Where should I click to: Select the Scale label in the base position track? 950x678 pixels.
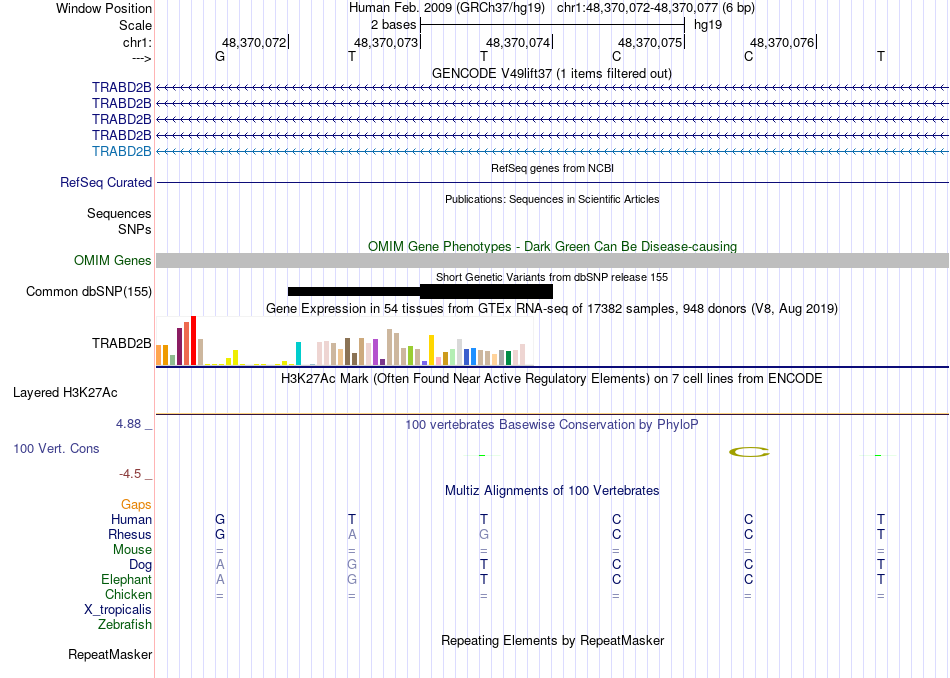(x=135, y=25)
